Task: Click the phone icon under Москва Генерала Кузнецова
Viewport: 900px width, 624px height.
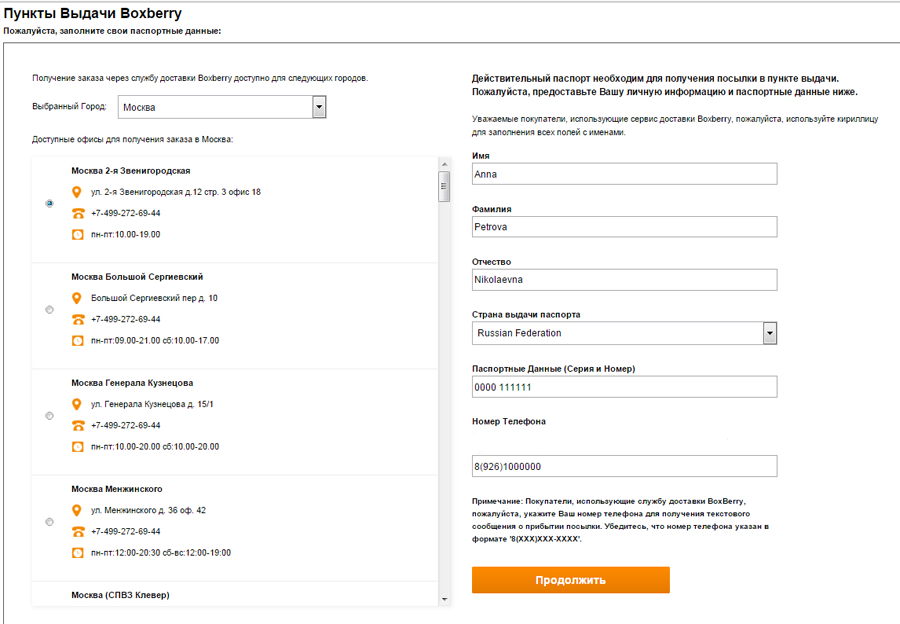Action: pyautogui.click(x=77, y=426)
